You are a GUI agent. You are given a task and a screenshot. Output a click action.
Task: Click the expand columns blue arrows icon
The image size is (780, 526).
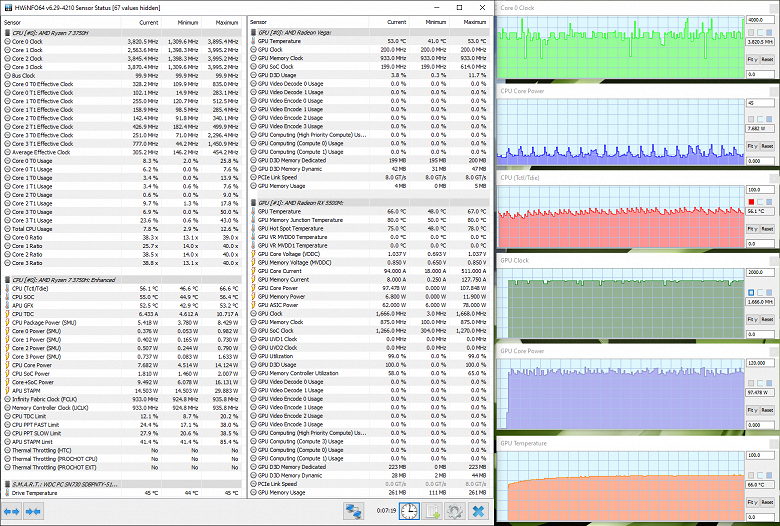tap(11, 511)
